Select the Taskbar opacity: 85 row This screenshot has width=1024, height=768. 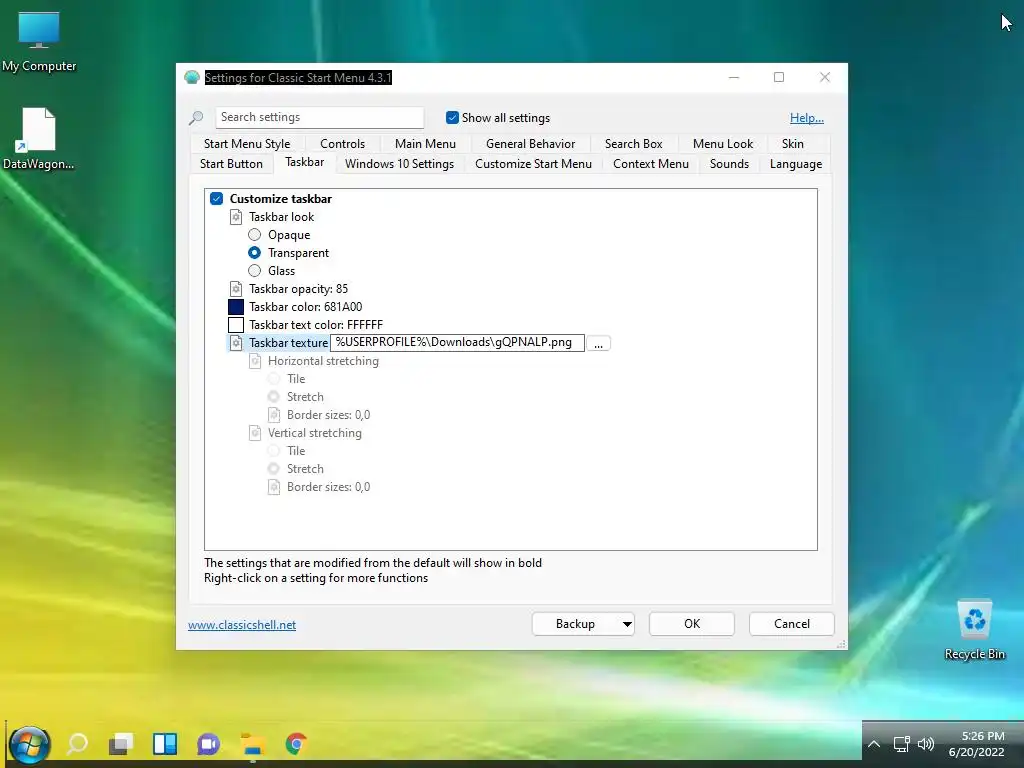coord(289,289)
